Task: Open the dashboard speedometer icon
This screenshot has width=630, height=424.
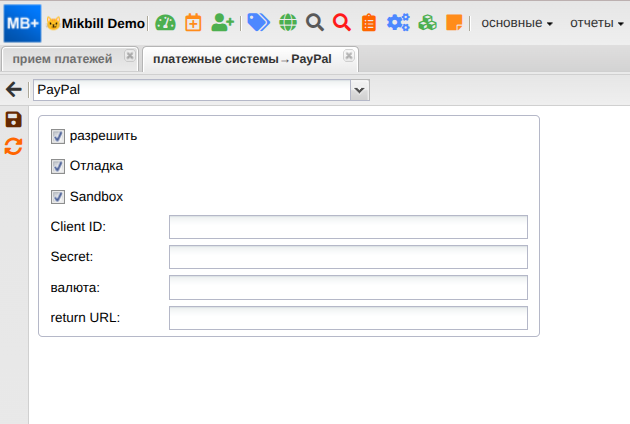Action: (x=166, y=23)
